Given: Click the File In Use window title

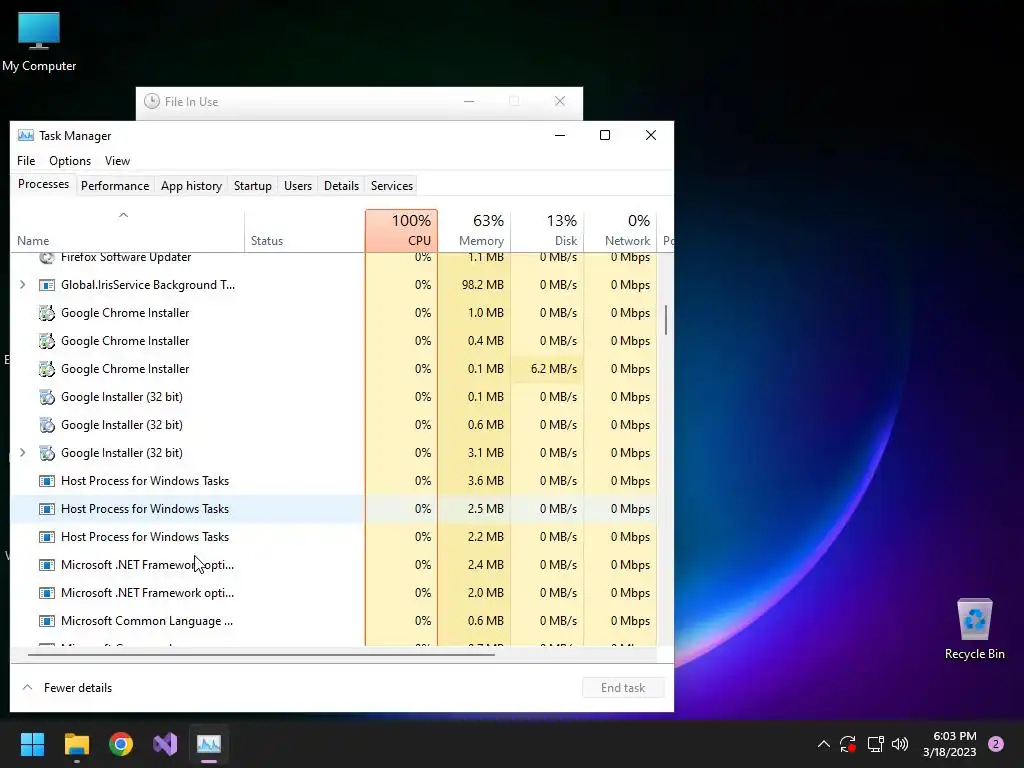Looking at the screenshot, I should (x=191, y=102).
